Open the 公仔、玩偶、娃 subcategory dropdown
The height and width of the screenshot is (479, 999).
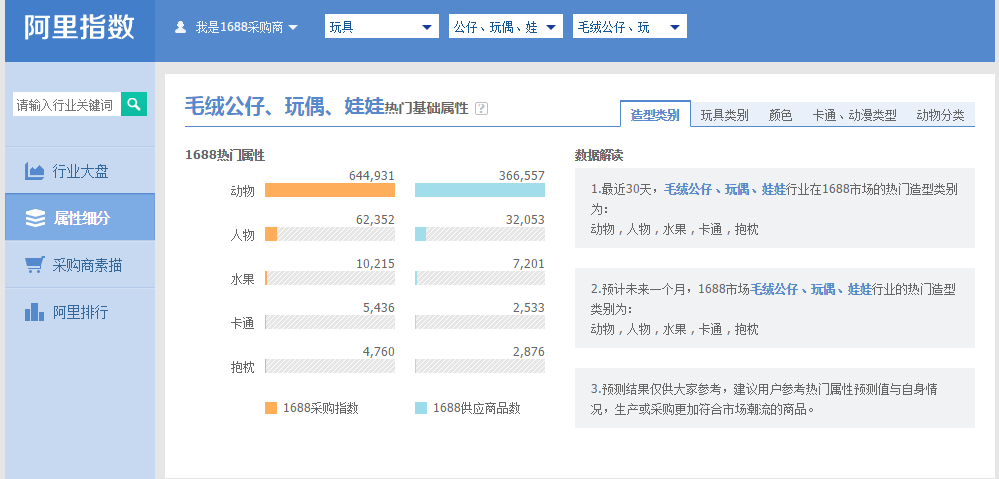pos(505,27)
